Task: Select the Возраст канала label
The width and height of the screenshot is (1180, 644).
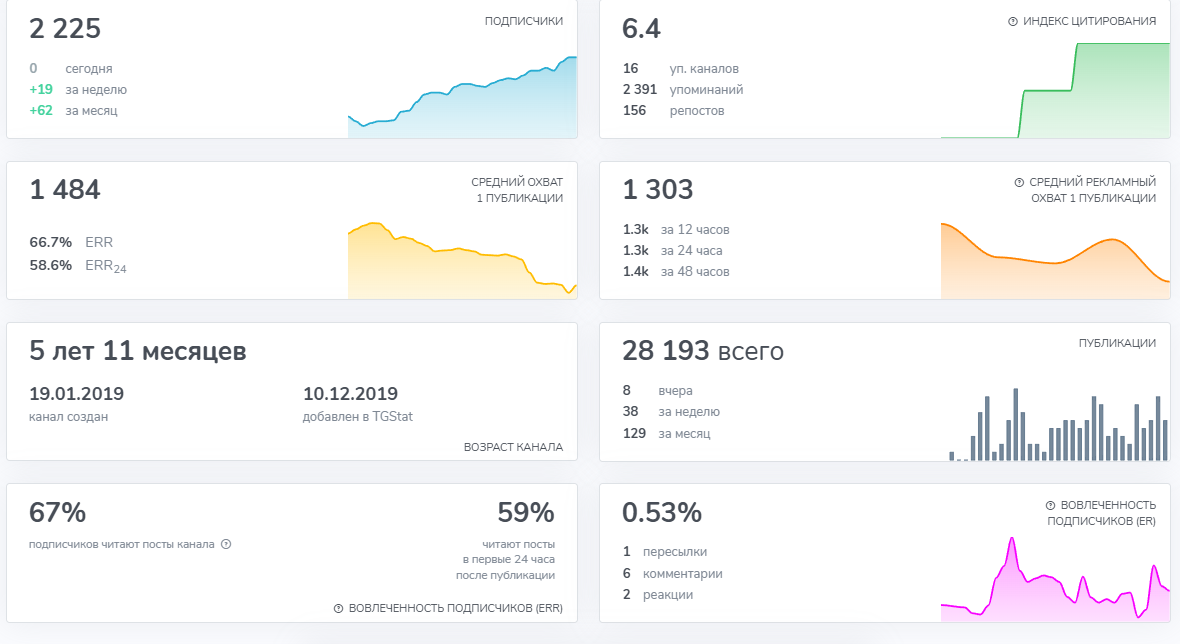Action: [513, 447]
